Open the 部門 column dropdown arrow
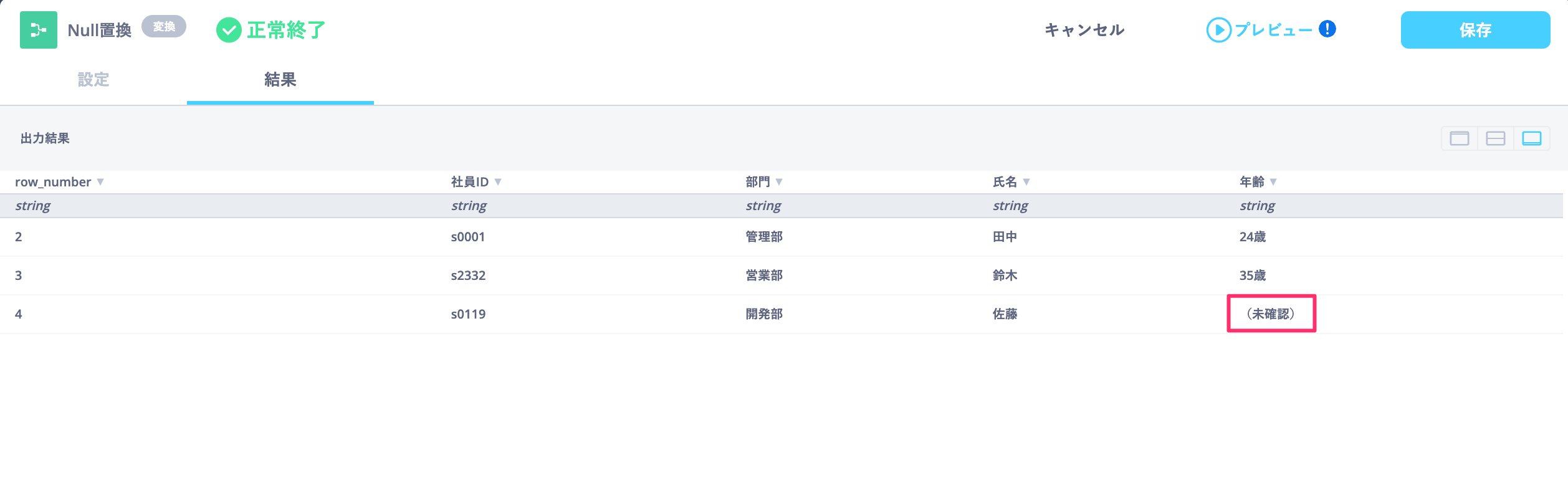 pyautogui.click(x=779, y=182)
